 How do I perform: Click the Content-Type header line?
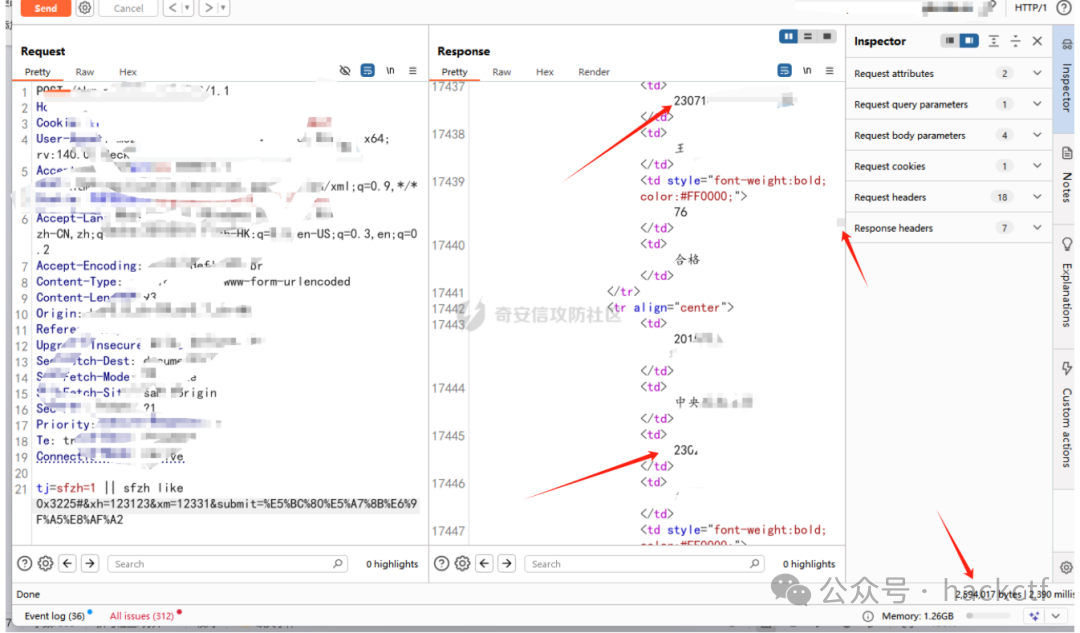[x=193, y=282]
